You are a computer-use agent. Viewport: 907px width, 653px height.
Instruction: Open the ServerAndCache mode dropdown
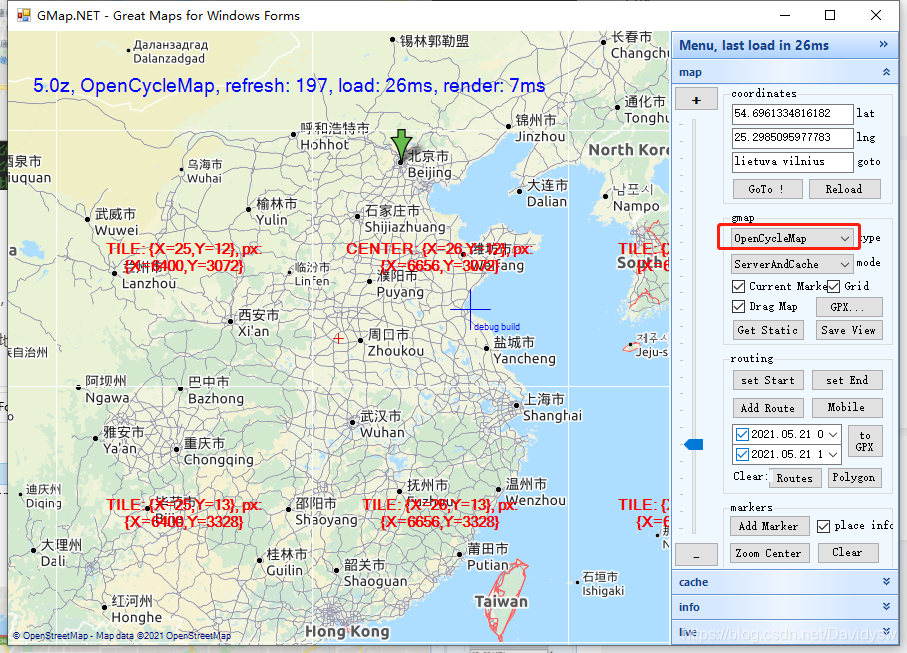coord(845,264)
